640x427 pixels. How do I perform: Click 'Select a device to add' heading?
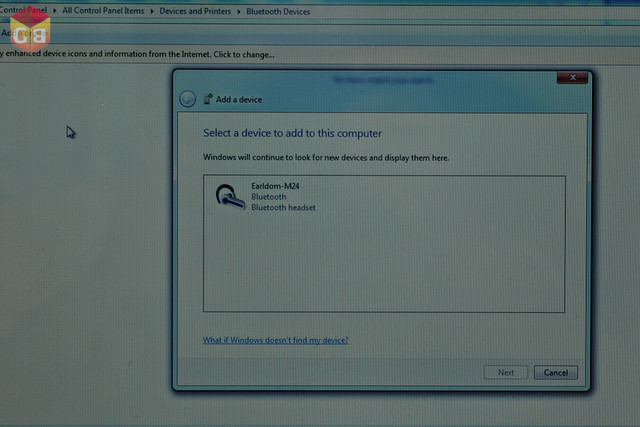point(292,133)
